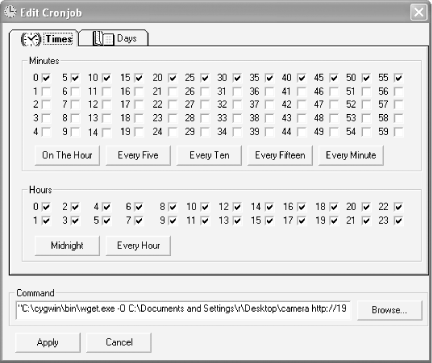Switch to the Times tab
Viewport: 432px width, 363px height.
pyautogui.click(x=44, y=39)
